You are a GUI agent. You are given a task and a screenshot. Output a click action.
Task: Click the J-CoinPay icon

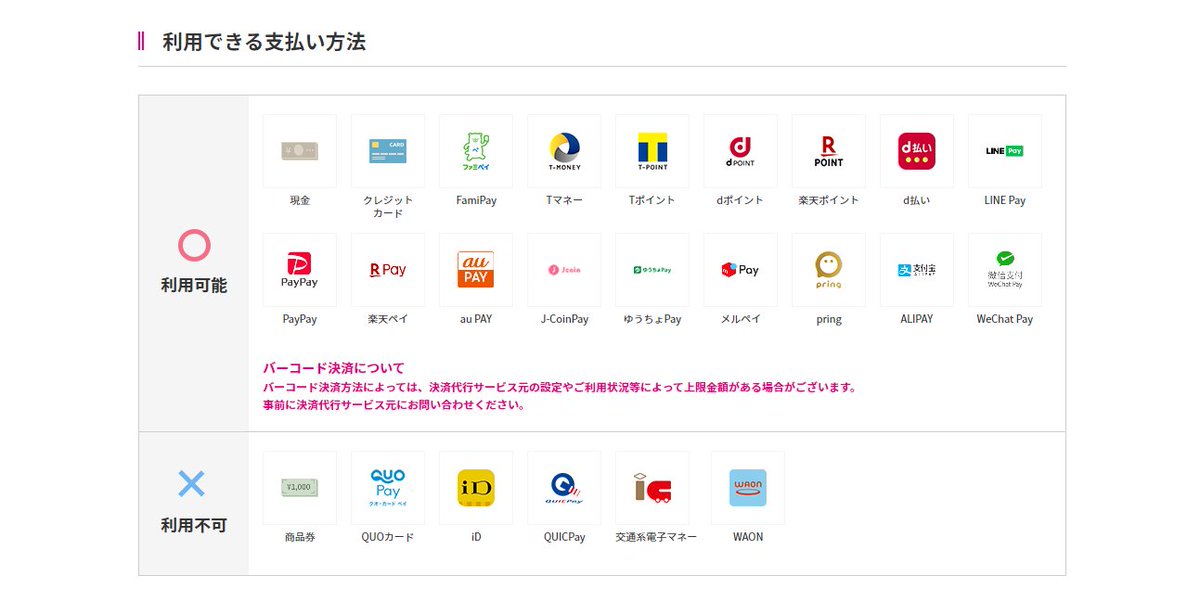tap(564, 270)
